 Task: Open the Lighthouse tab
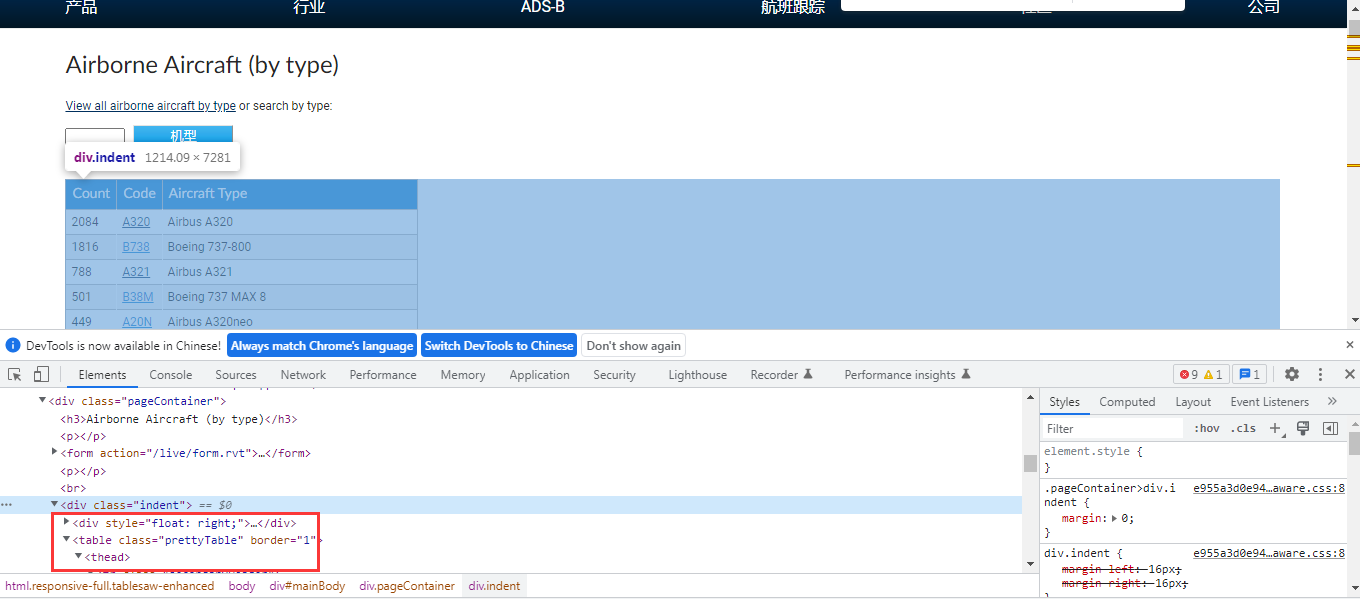point(697,375)
